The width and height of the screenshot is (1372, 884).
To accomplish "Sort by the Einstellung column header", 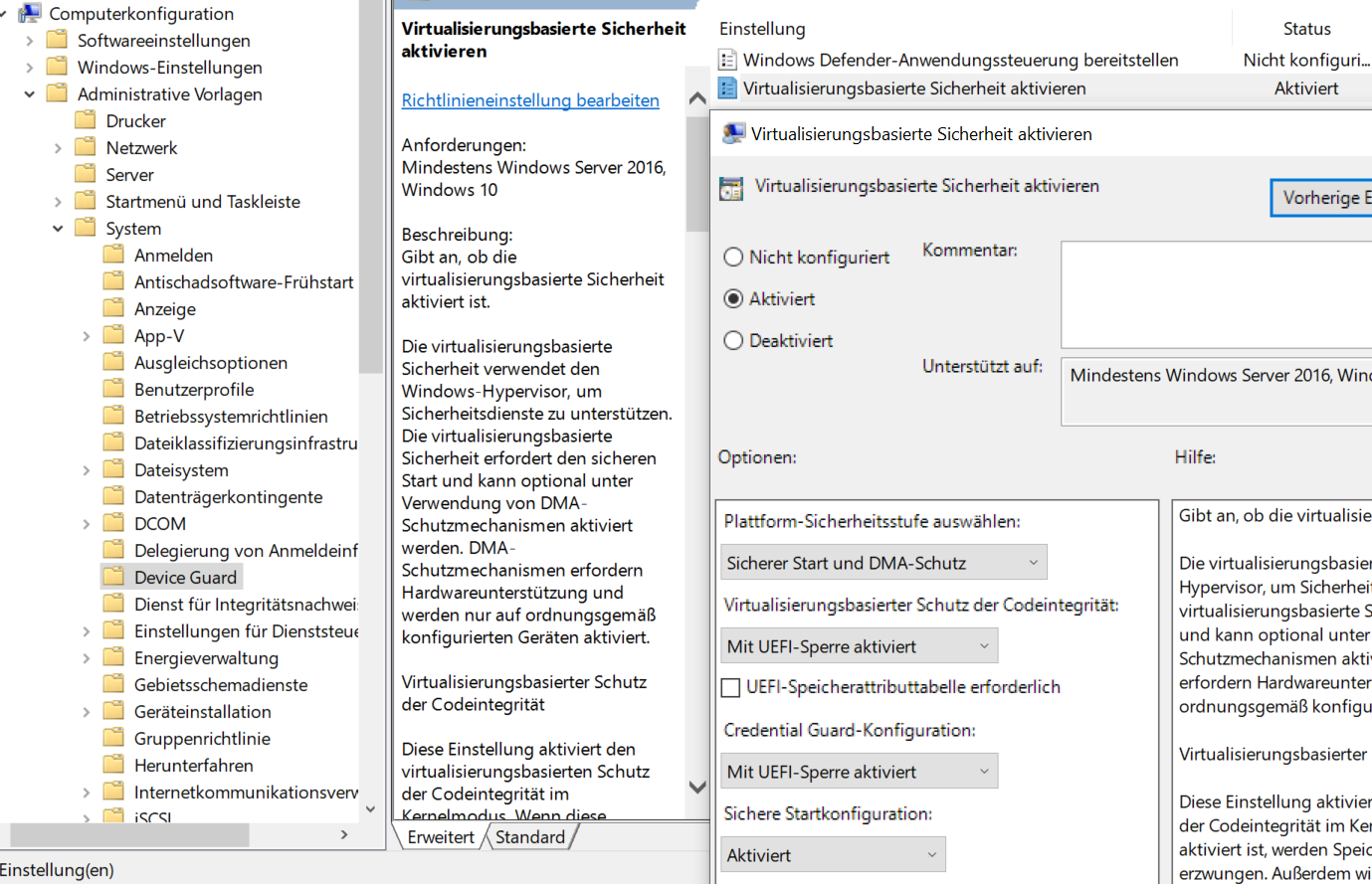I will point(762,29).
